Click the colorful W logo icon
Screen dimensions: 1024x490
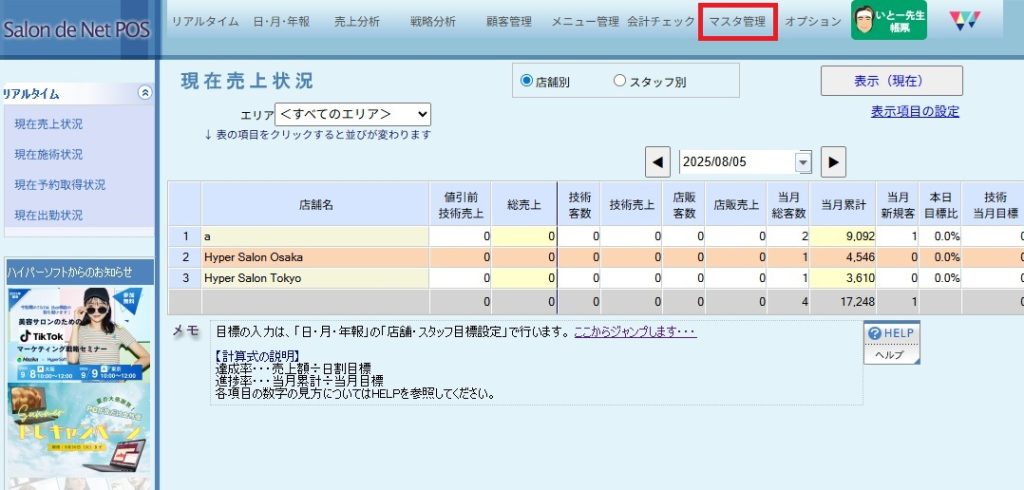(x=965, y=21)
